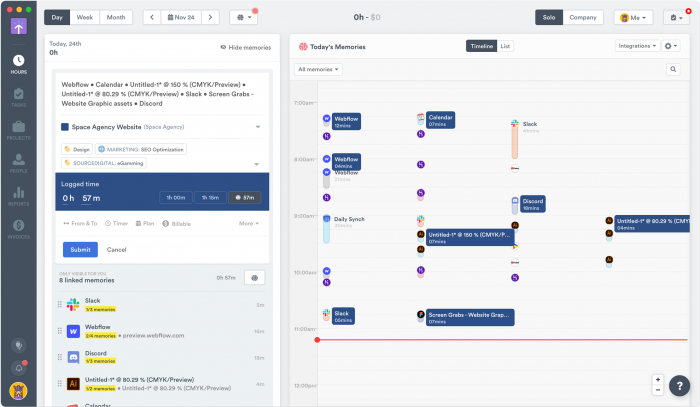Viewport: 700px width, 407px height.
Task: Open the Projects section in sidebar
Action: [18, 130]
